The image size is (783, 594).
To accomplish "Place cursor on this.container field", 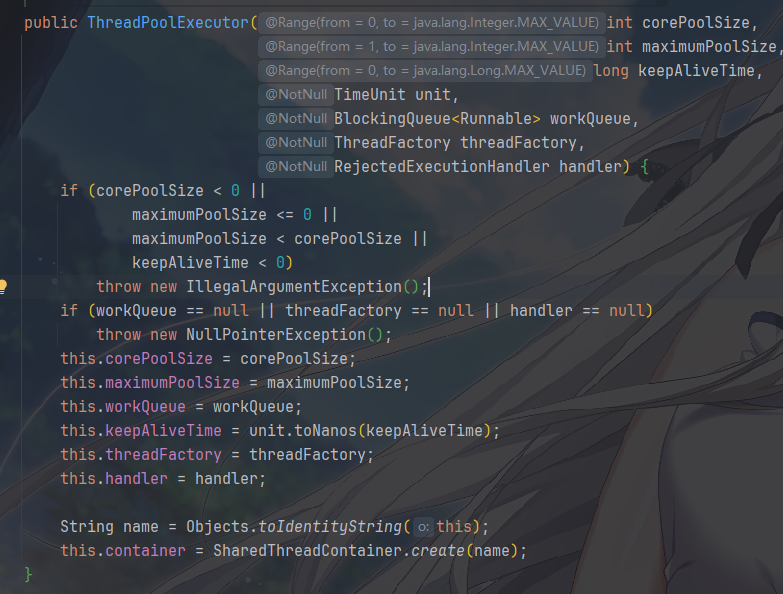I will pos(145,551).
